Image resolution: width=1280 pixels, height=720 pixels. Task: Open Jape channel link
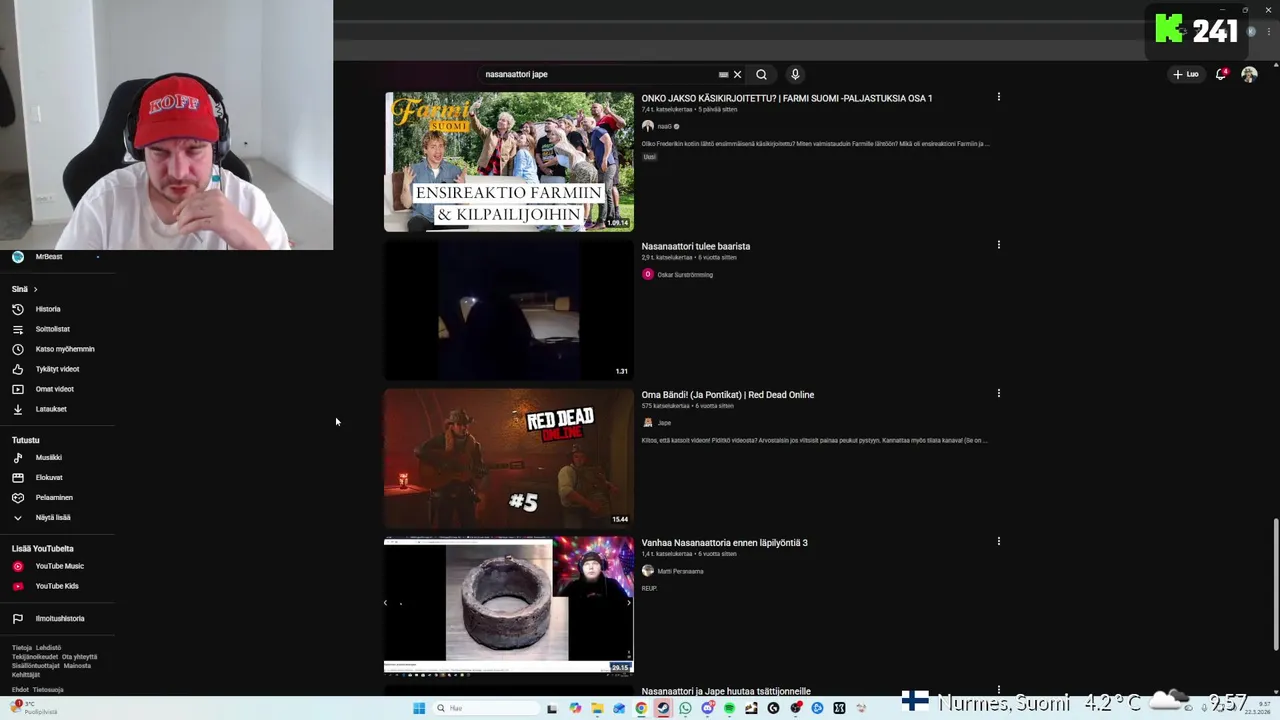click(x=664, y=423)
